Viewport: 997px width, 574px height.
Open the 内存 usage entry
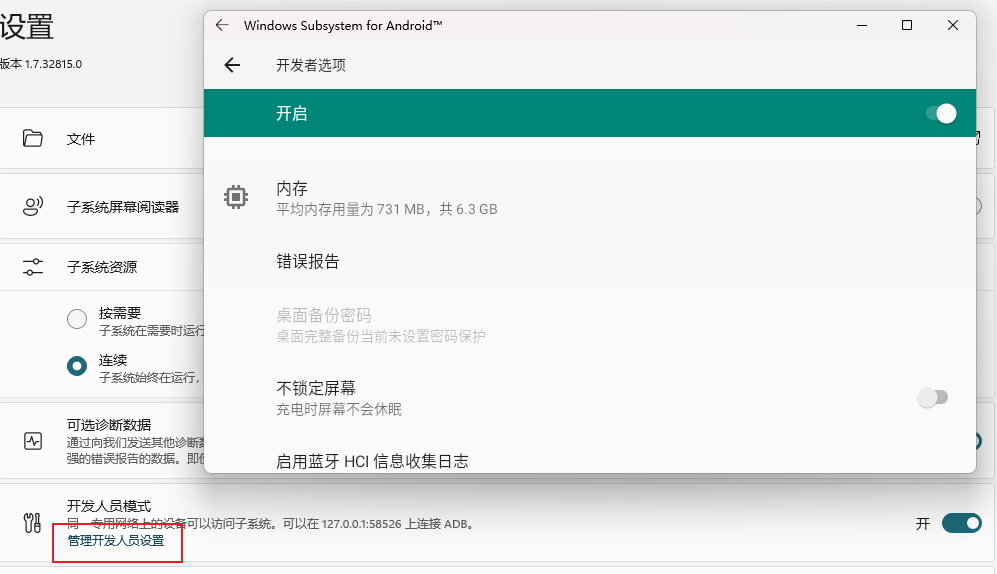tap(386, 198)
